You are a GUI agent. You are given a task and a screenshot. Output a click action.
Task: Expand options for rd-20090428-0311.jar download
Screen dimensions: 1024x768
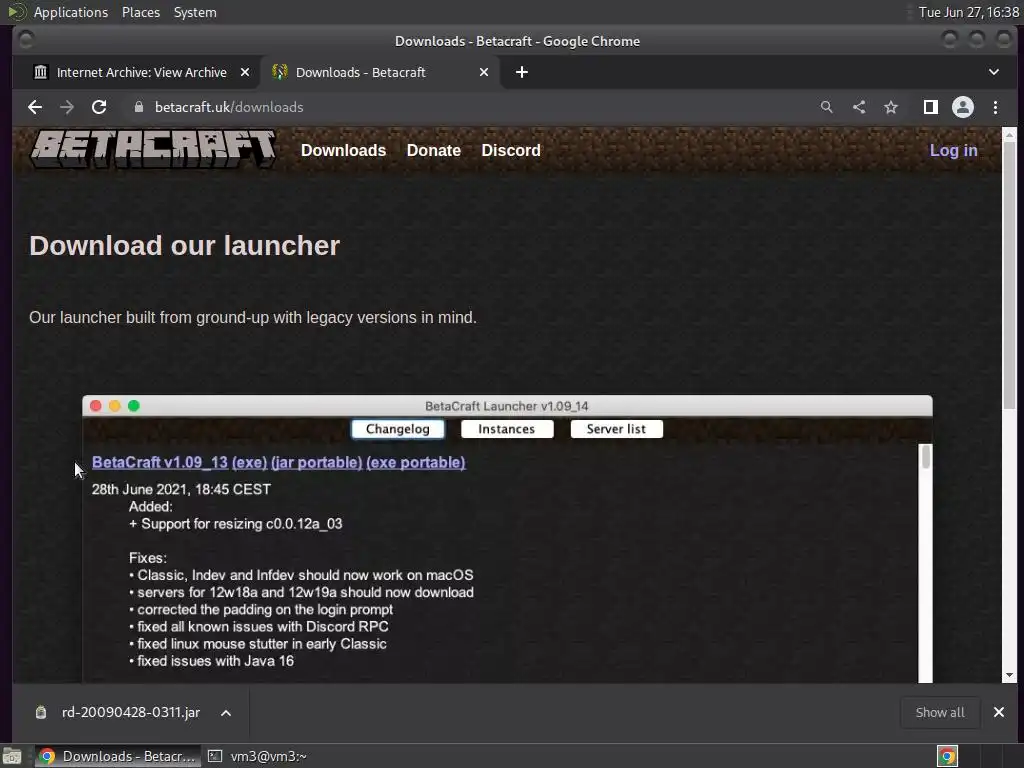[x=226, y=712]
